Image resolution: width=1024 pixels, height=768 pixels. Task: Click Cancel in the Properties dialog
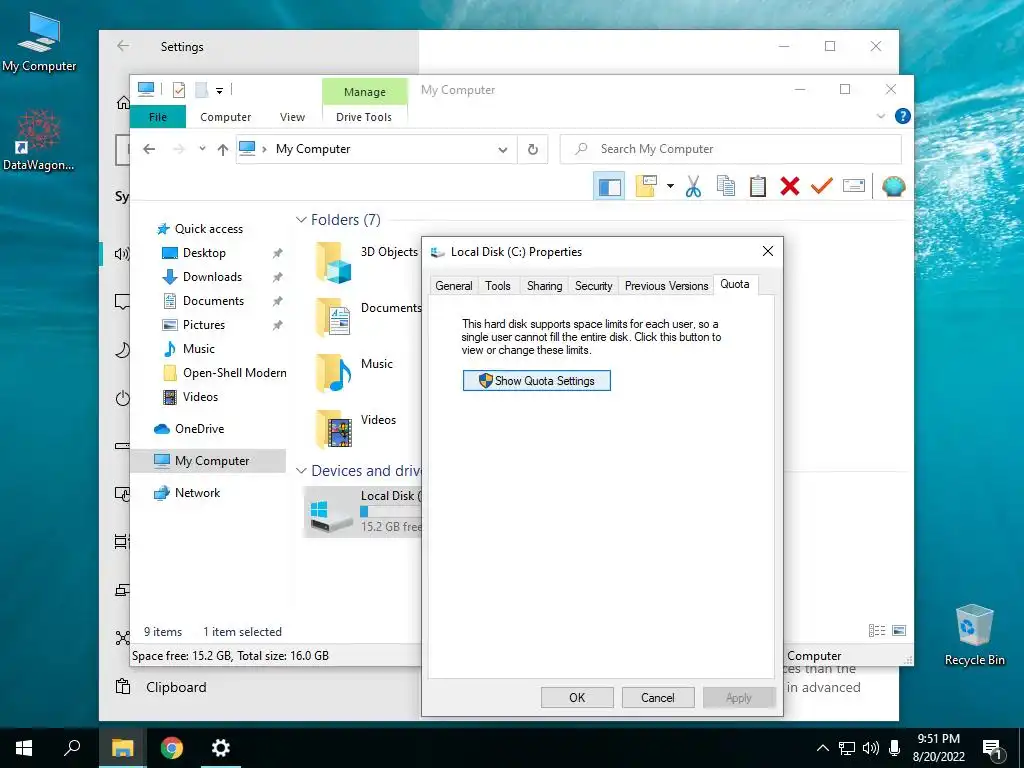658,697
